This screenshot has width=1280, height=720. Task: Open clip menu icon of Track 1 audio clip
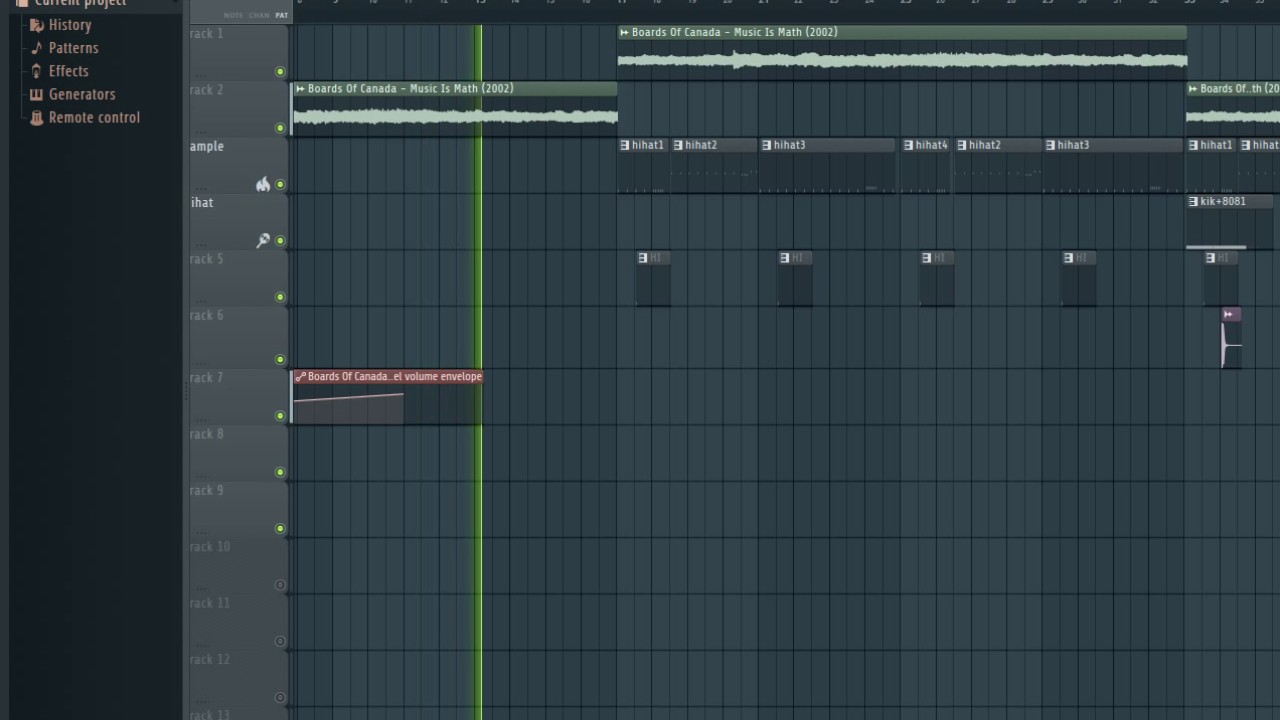coord(625,32)
